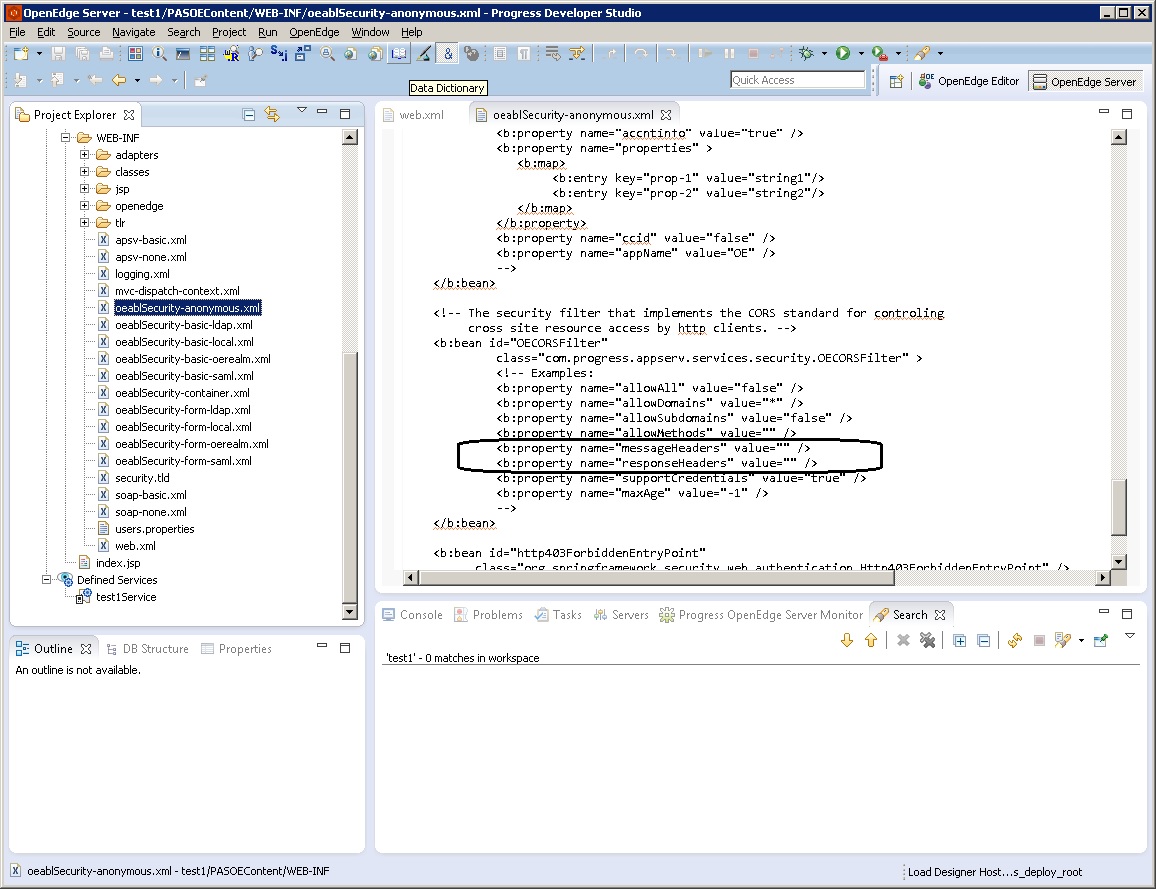This screenshot has width=1156, height=889.
Task: Open the Window menu
Action: 370,32
